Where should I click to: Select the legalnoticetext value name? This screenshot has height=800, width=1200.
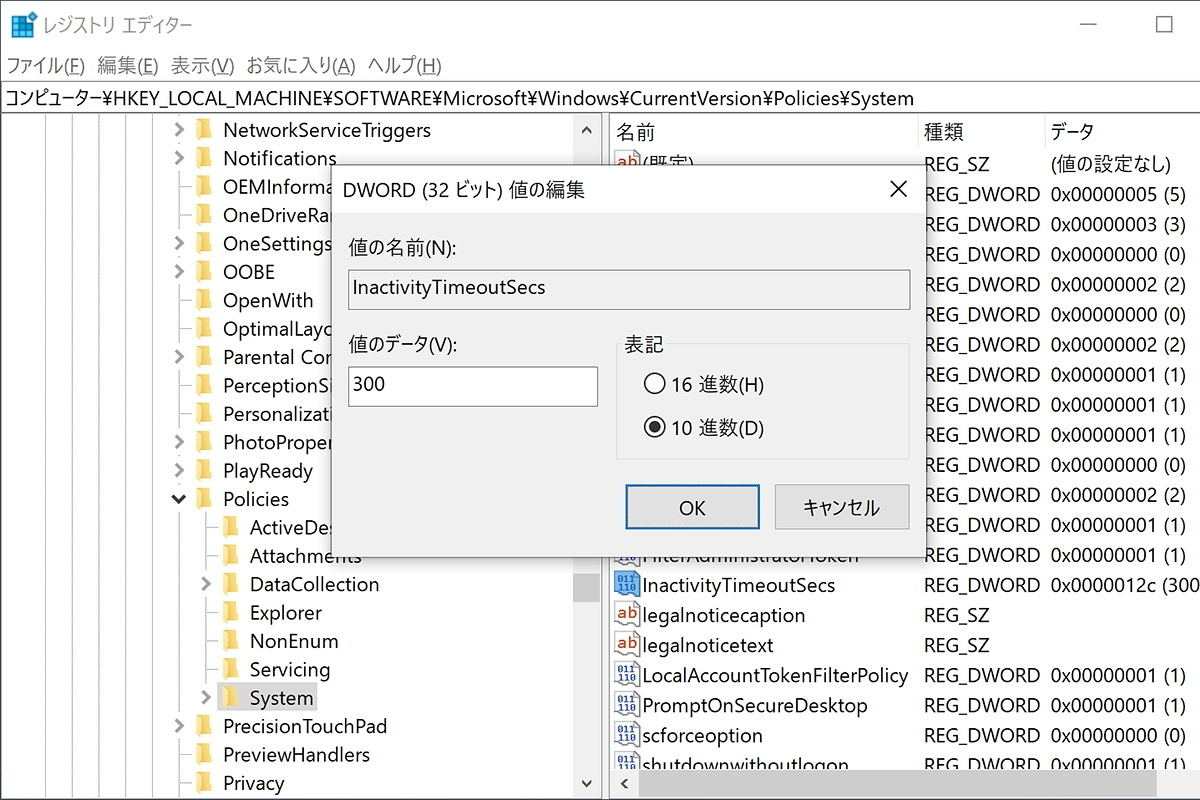tap(708, 645)
